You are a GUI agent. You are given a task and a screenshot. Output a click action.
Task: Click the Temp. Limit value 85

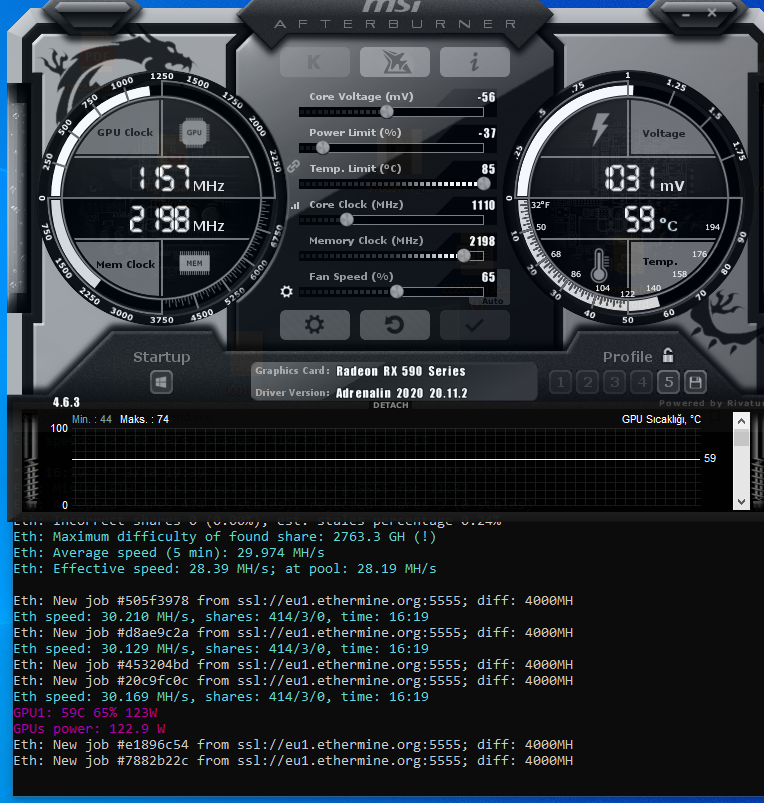pyautogui.click(x=489, y=169)
